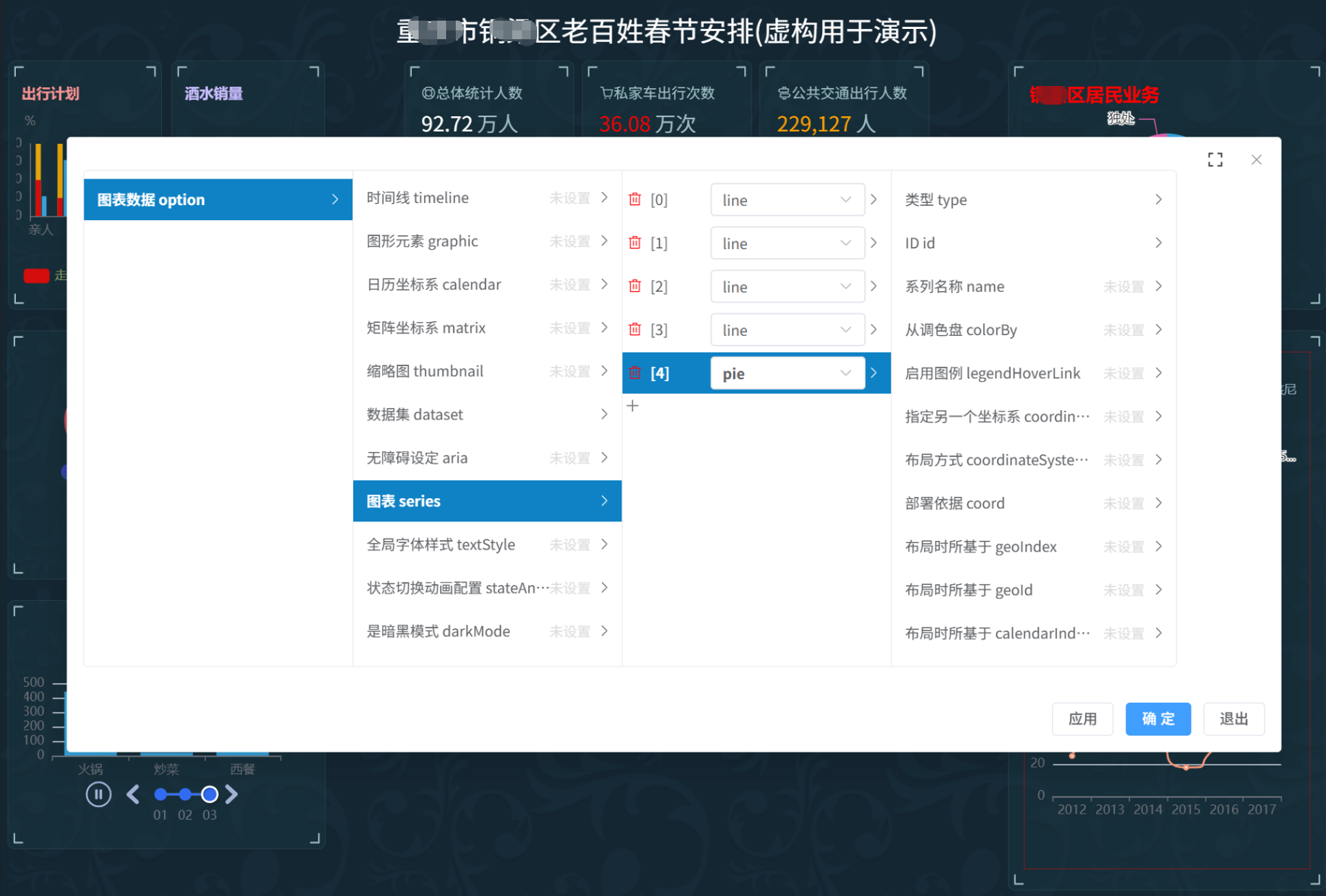Click the 应用 apply button
This screenshot has width=1326, height=896.
(x=1082, y=719)
